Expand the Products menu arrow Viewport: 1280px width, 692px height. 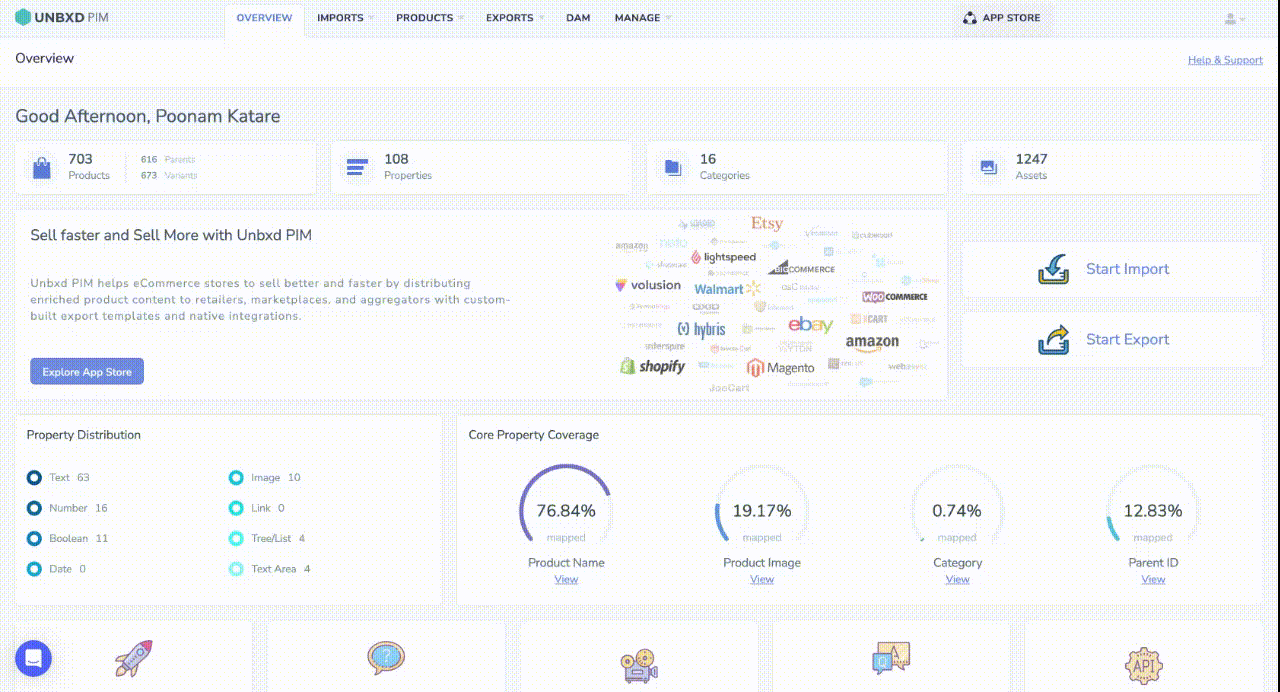(460, 18)
